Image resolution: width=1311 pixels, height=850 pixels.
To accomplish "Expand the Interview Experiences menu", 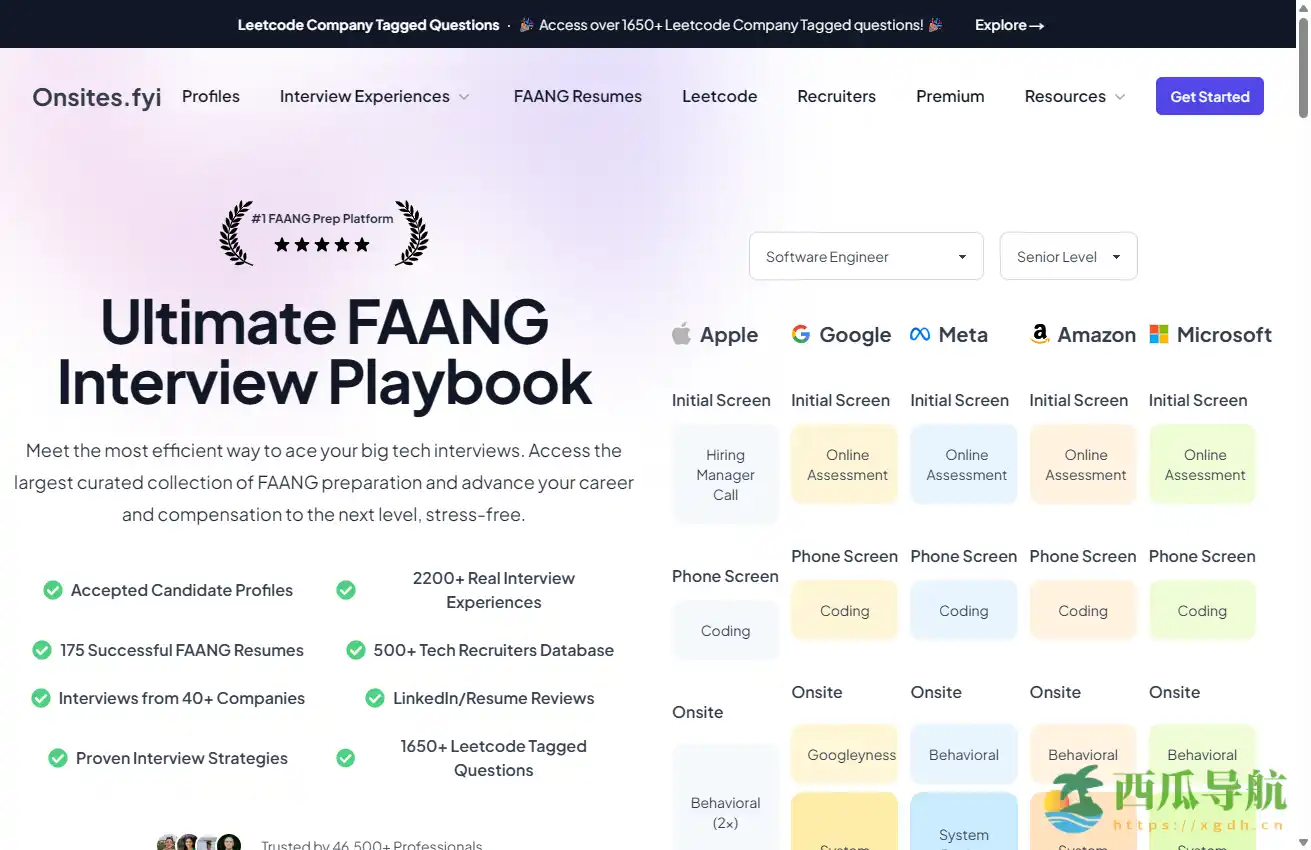I will tap(374, 97).
